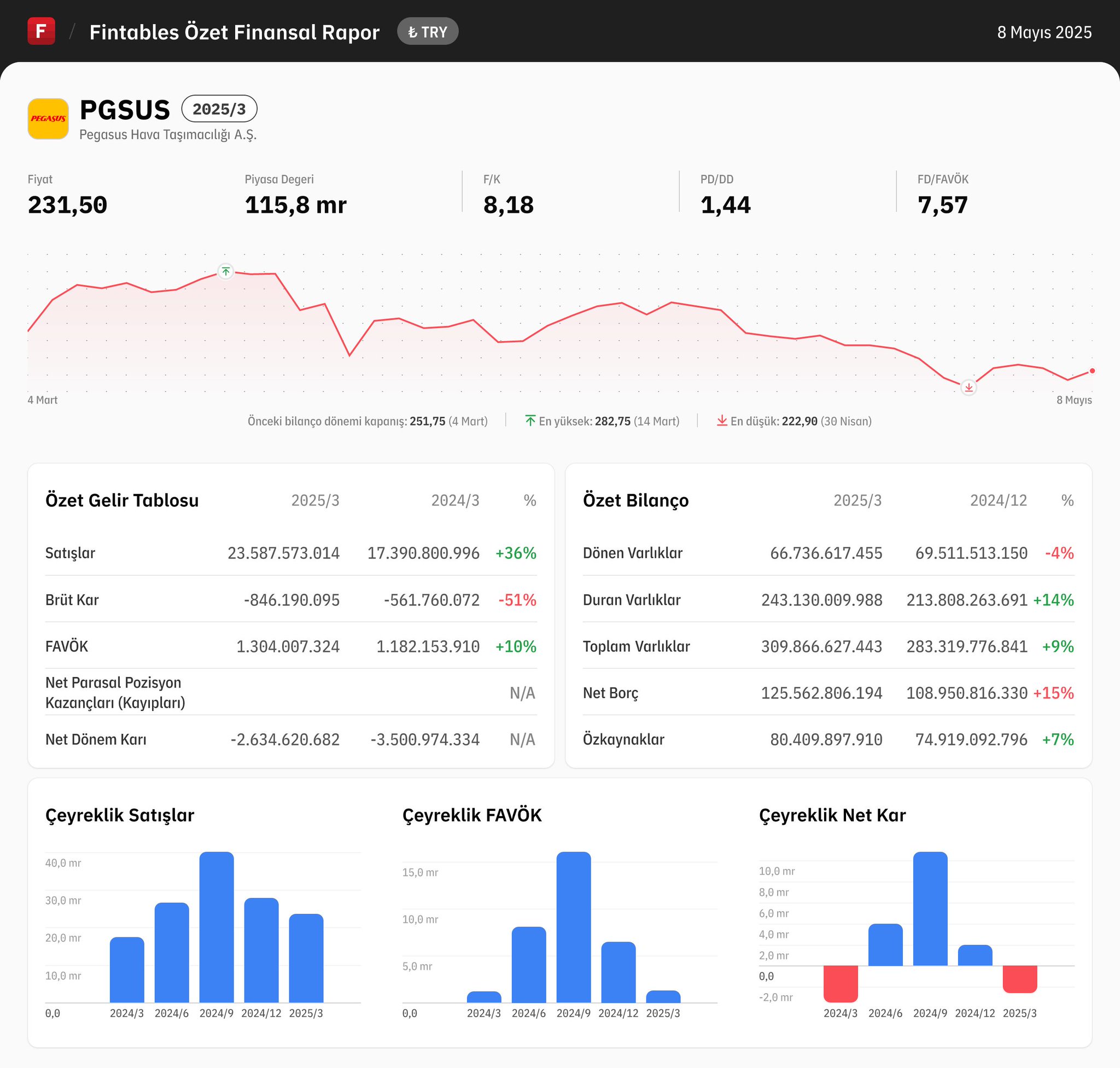
Task: Click red 2024/3 bar in Çeyreklik Net Kar
Action: click(840, 983)
